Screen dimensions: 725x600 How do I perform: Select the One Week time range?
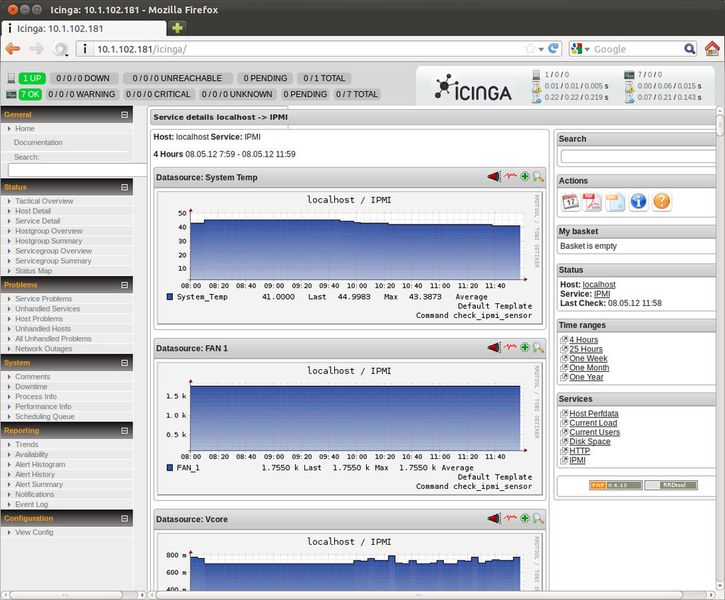click(588, 358)
